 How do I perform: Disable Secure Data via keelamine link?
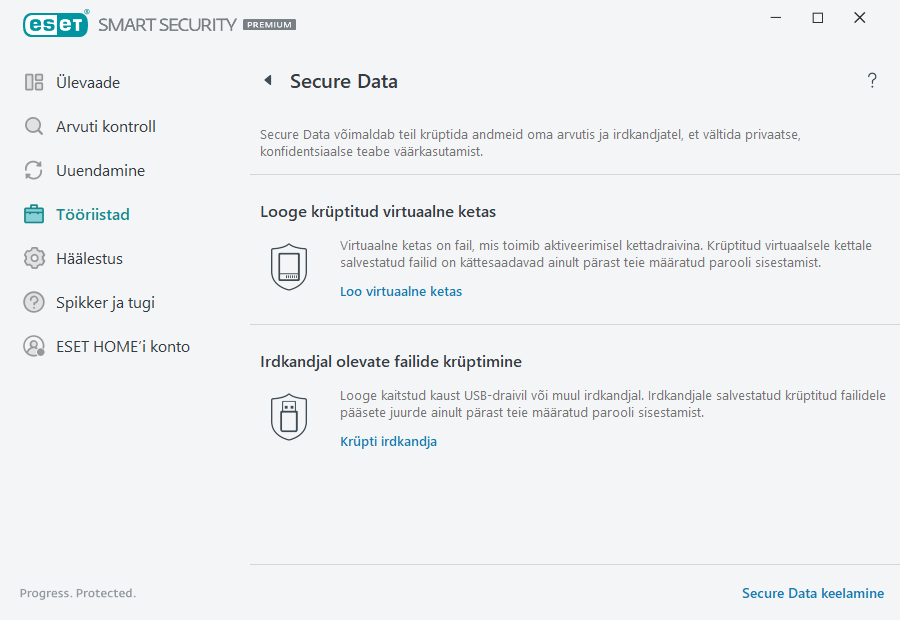coord(812,593)
